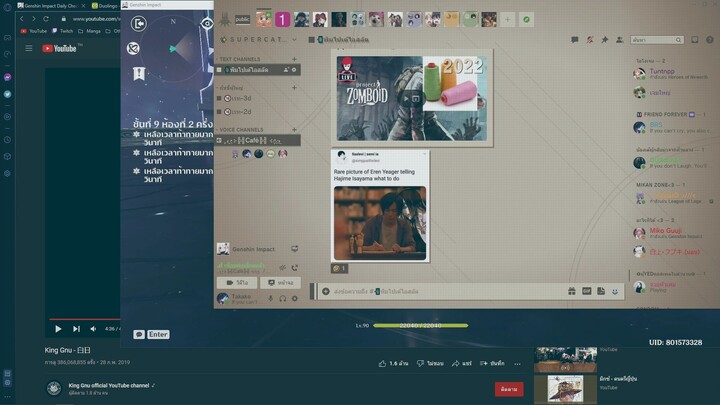Image resolution: width=720 pixels, height=405 pixels.
Task: Type in the Discord message input field
Action: point(450,291)
